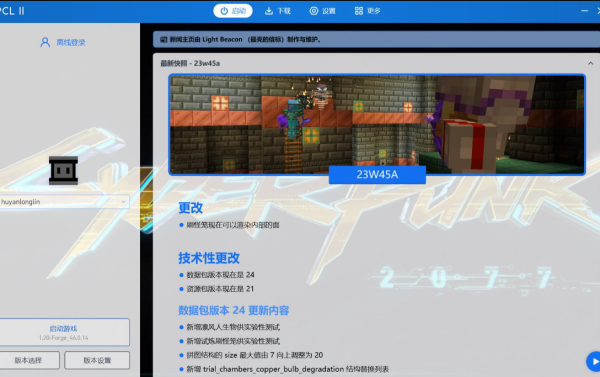Click the 23W45A blue label button

point(377,175)
